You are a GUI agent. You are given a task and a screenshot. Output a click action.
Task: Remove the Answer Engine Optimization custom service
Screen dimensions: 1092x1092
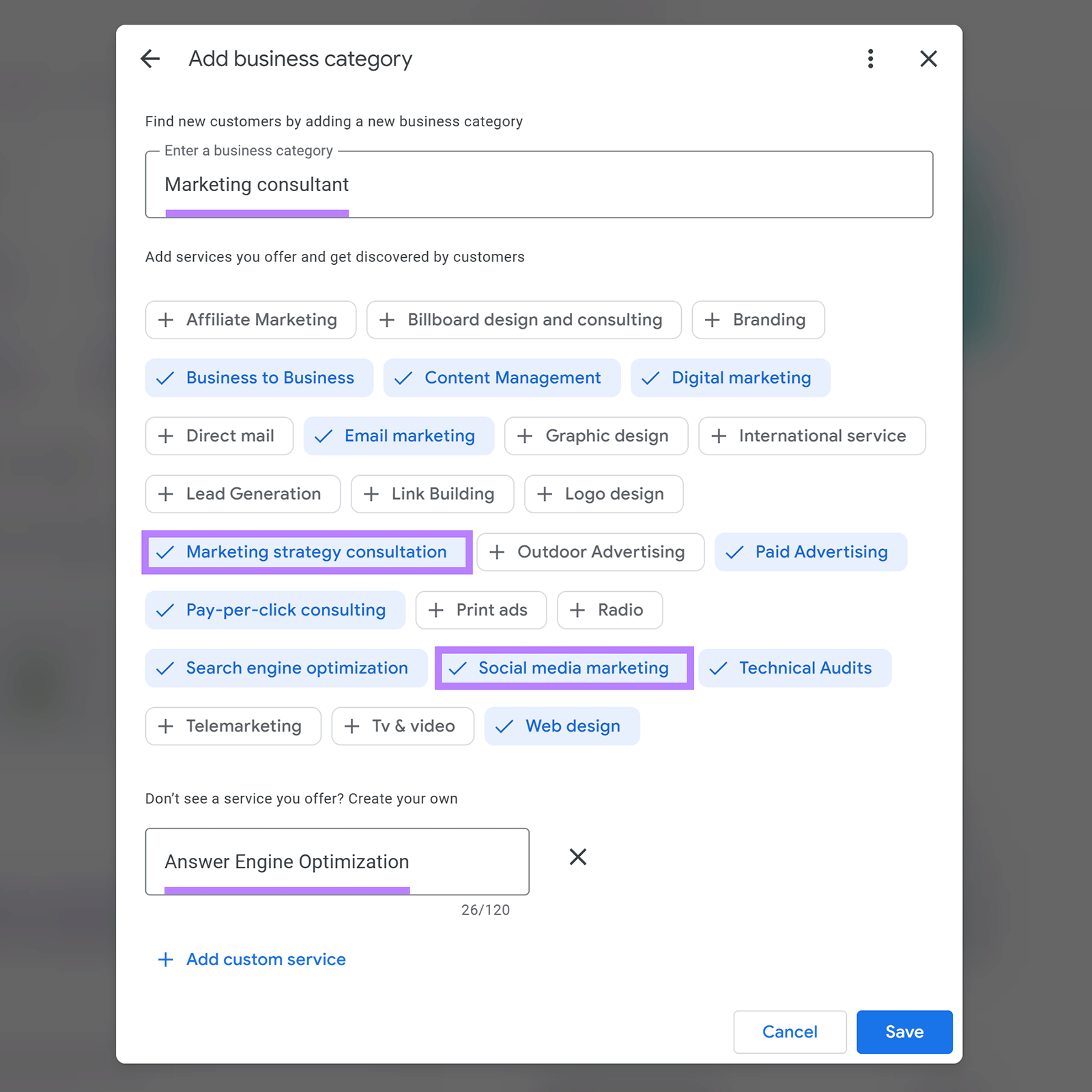[577, 857]
